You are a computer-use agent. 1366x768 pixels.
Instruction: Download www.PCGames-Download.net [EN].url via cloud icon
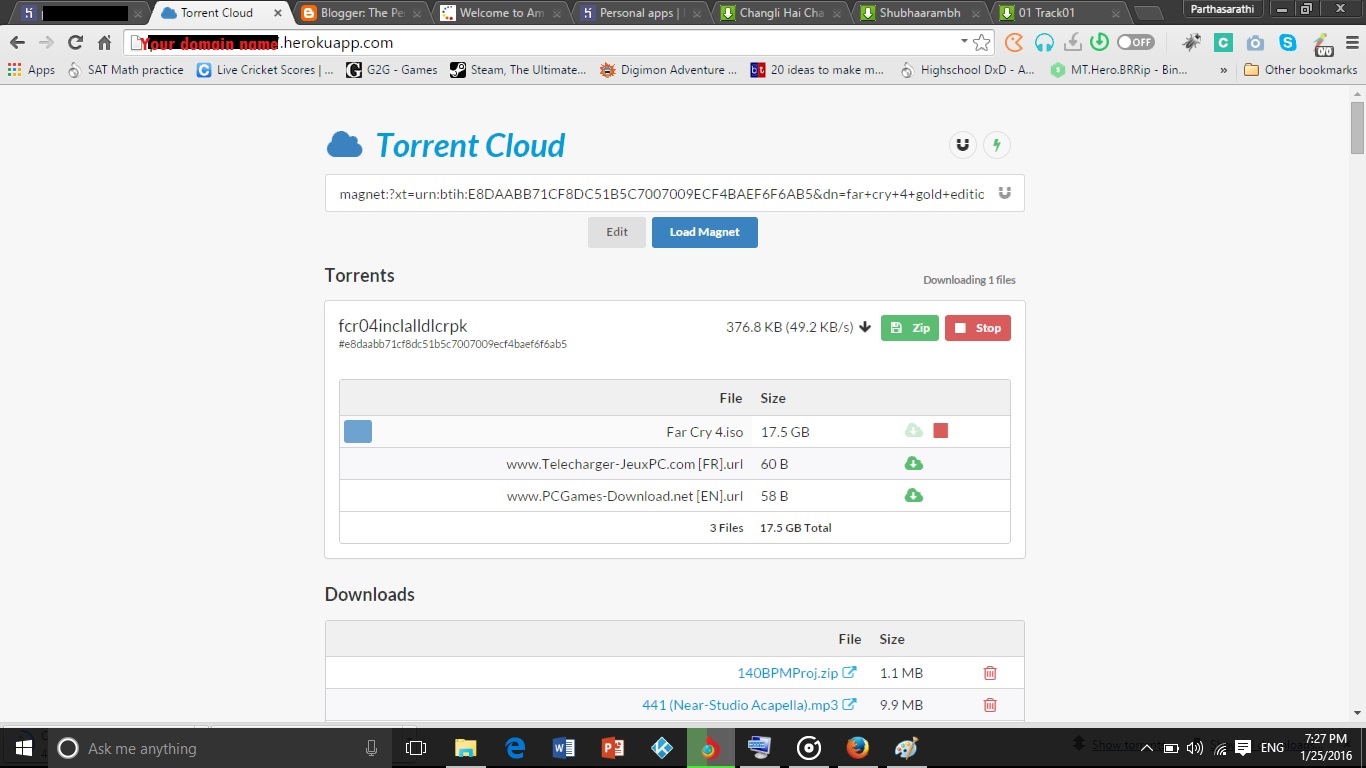point(914,495)
